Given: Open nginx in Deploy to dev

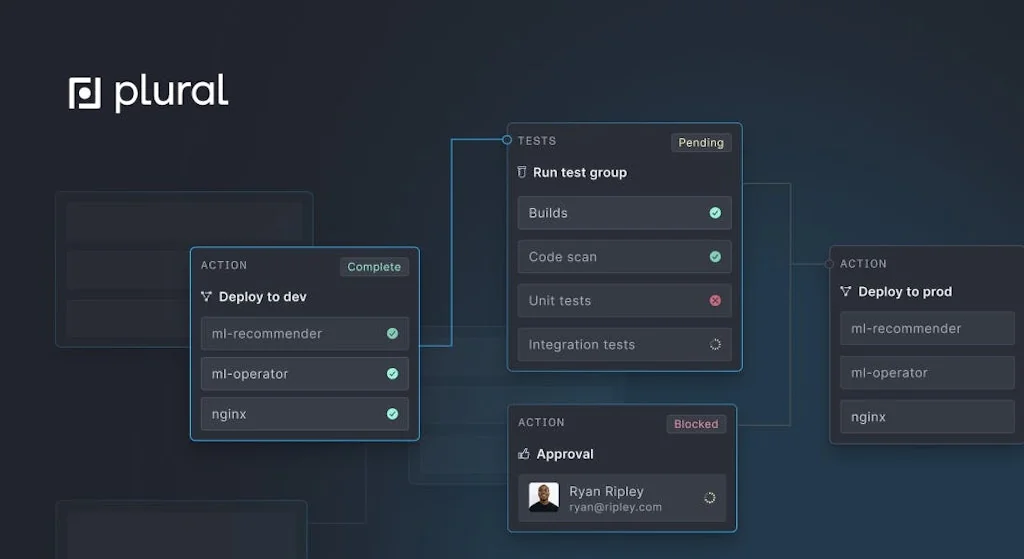Looking at the screenshot, I should pos(305,414).
